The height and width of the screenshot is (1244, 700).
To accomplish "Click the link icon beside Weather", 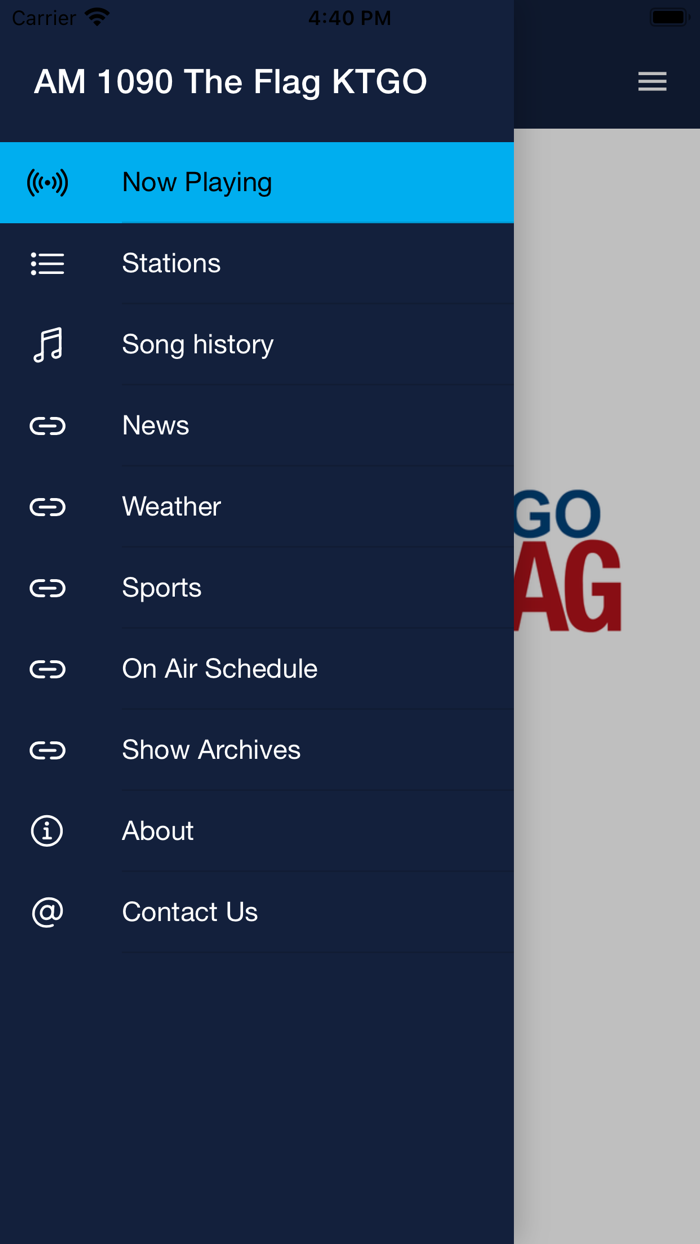I will (x=47, y=506).
